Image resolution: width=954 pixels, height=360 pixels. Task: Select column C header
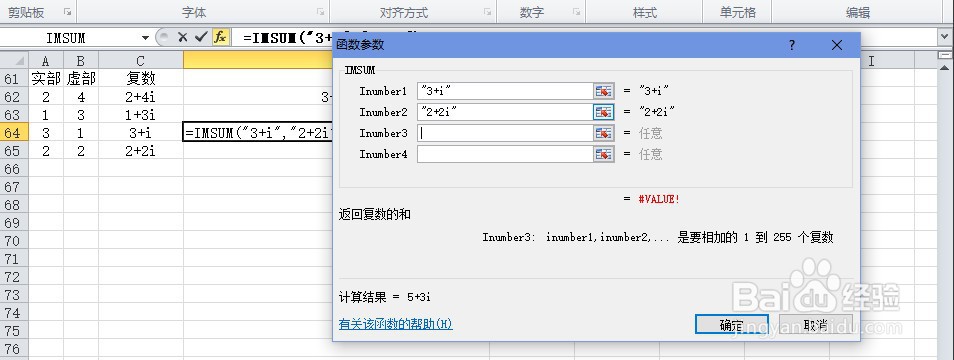141,61
